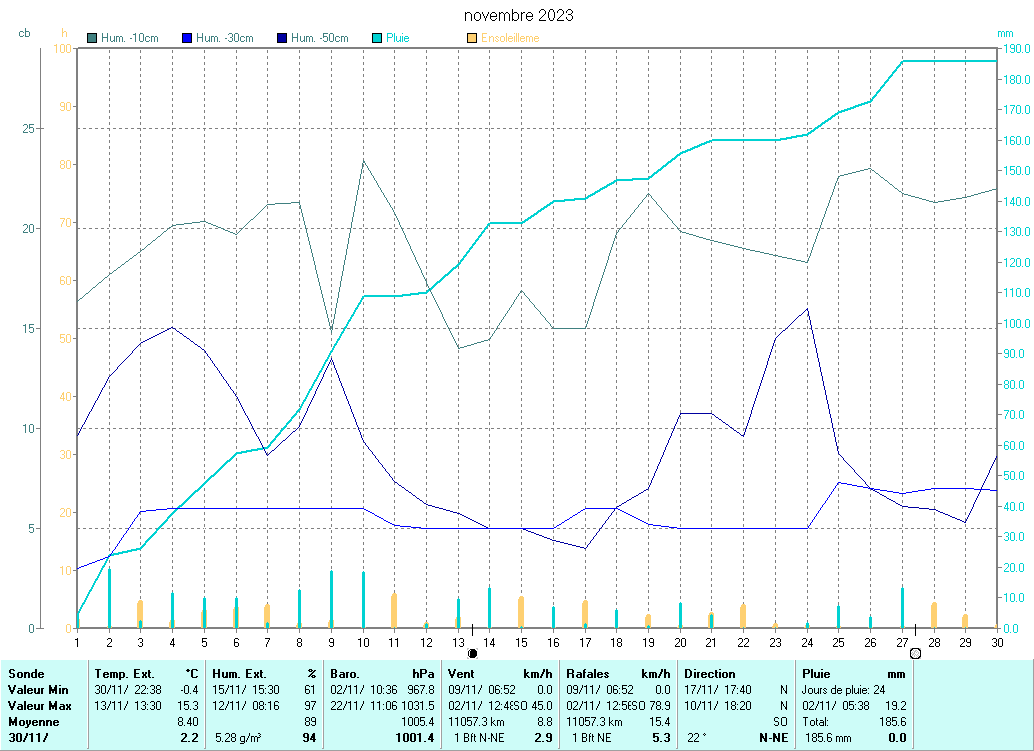Click the 'Baro.' column header
1034x751 pixels.
(x=345, y=674)
